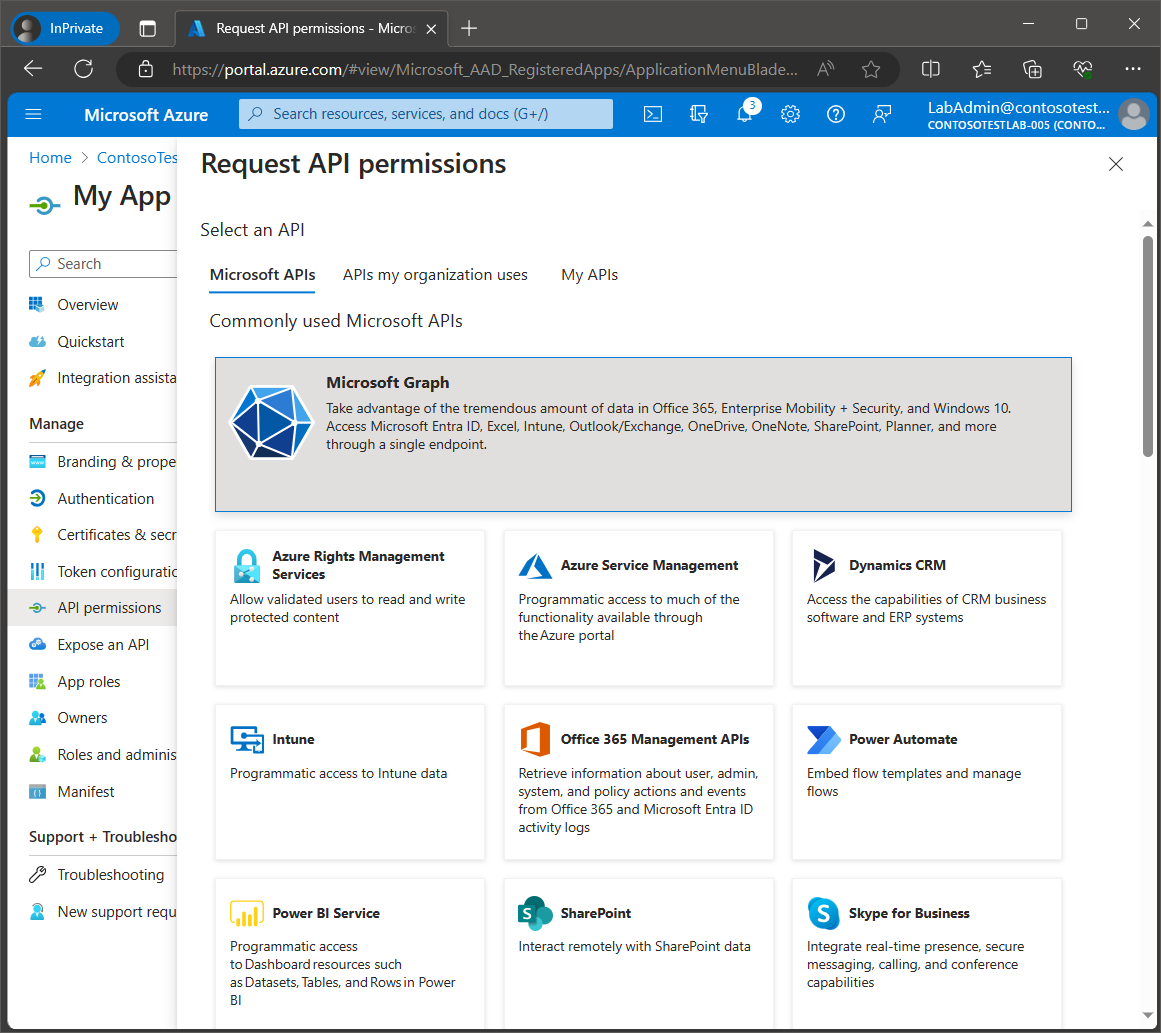Click the panel vertical scrollbar thumb
This screenshot has height=1033, width=1161.
click(x=1147, y=347)
